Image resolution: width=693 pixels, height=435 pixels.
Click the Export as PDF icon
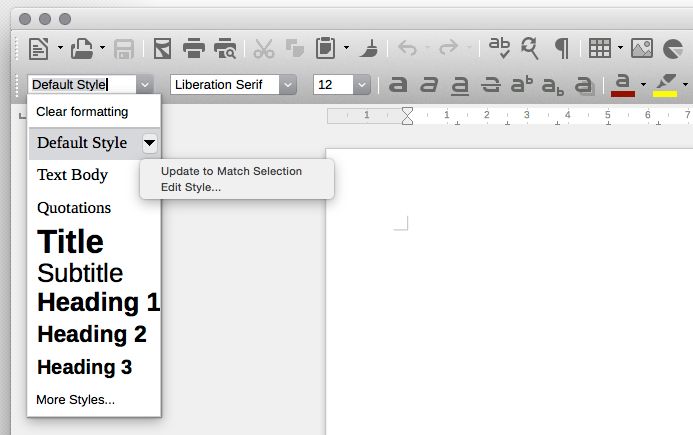pos(162,48)
